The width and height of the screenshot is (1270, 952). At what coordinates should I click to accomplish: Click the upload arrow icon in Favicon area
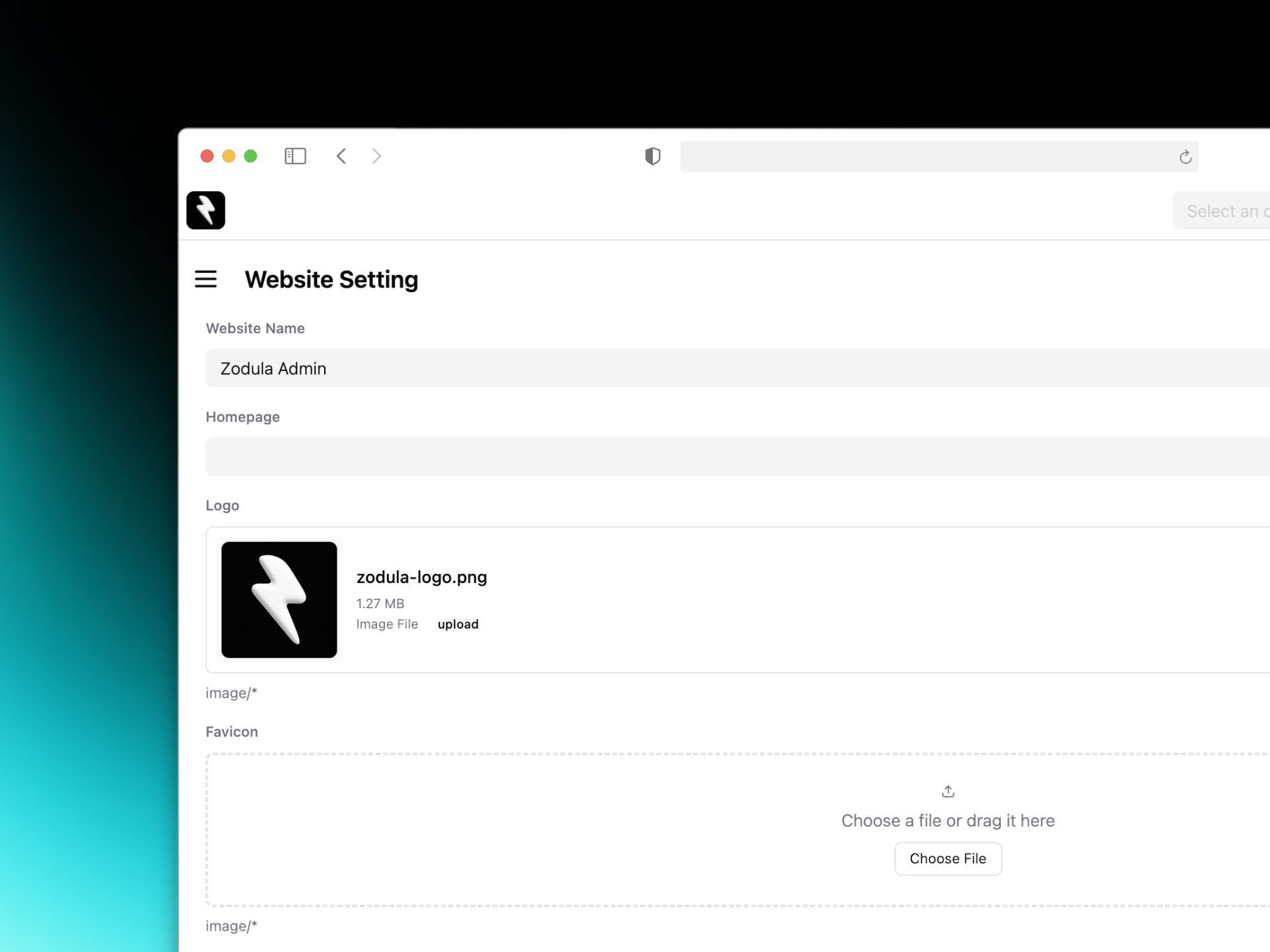pyautogui.click(x=948, y=791)
